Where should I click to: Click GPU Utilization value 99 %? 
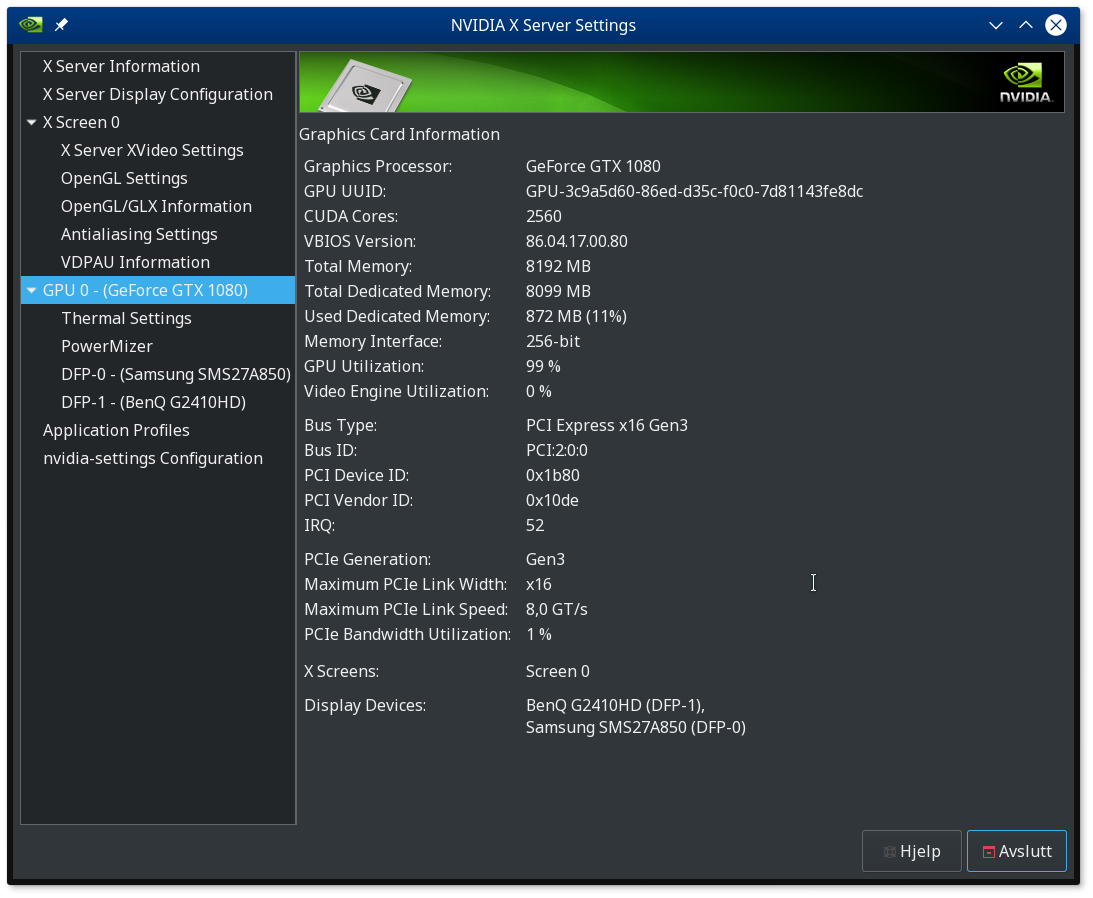[x=543, y=366]
